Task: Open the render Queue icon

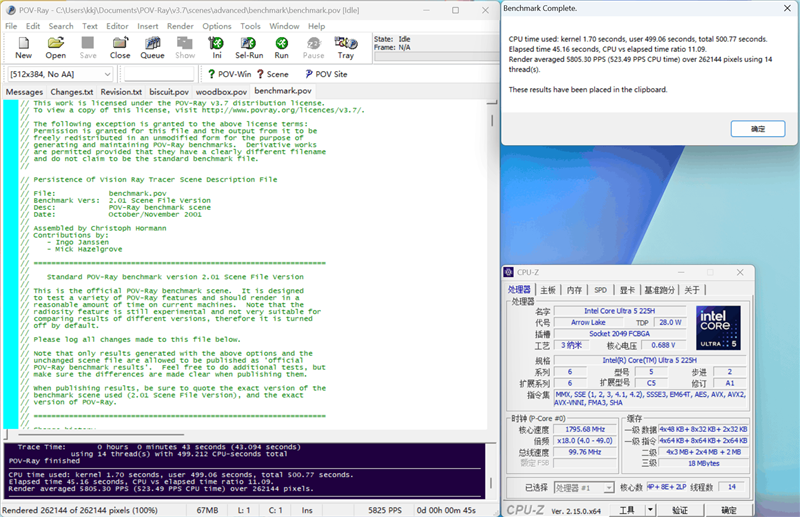Action: click(x=152, y=47)
